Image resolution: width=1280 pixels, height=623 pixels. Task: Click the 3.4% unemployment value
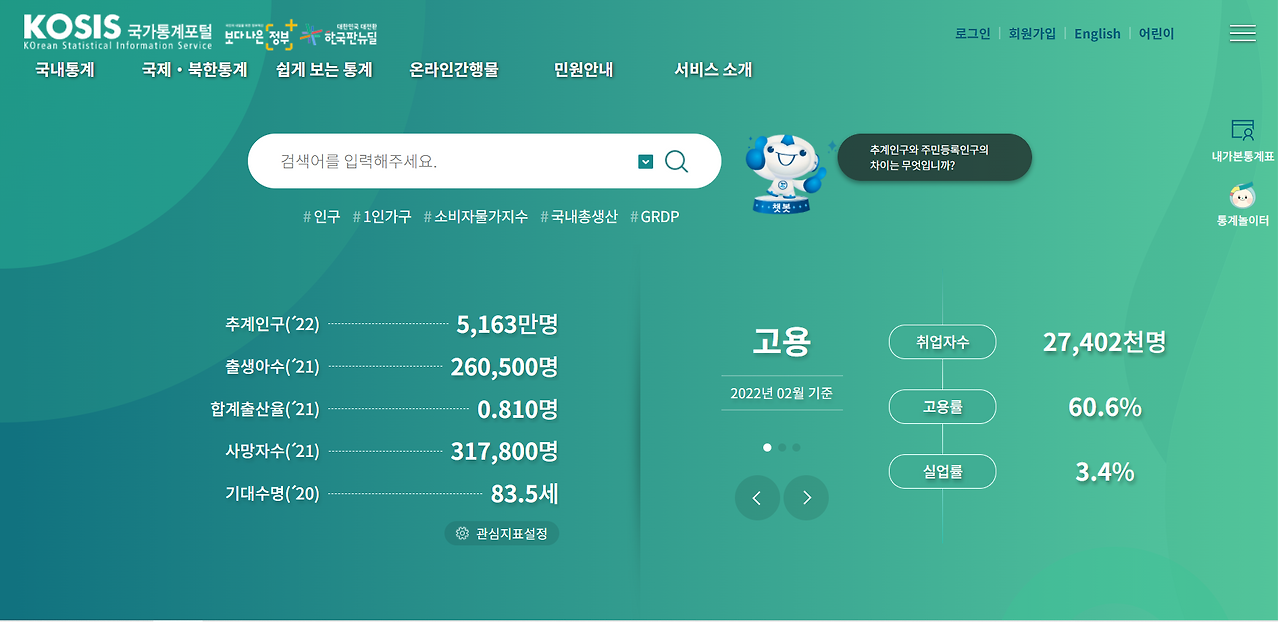[x=1105, y=472]
